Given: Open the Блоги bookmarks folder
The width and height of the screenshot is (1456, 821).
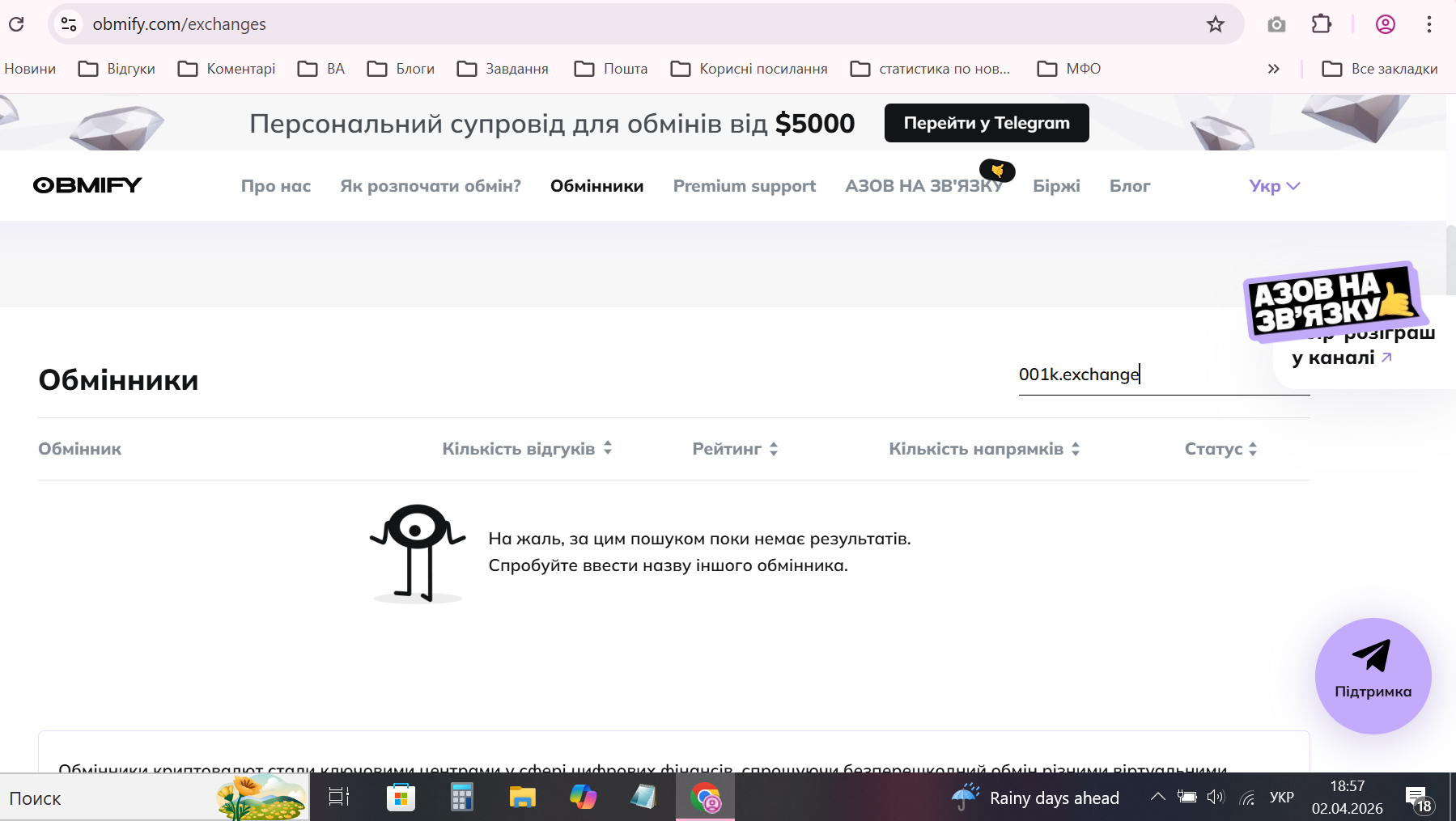Looking at the screenshot, I should tap(401, 69).
